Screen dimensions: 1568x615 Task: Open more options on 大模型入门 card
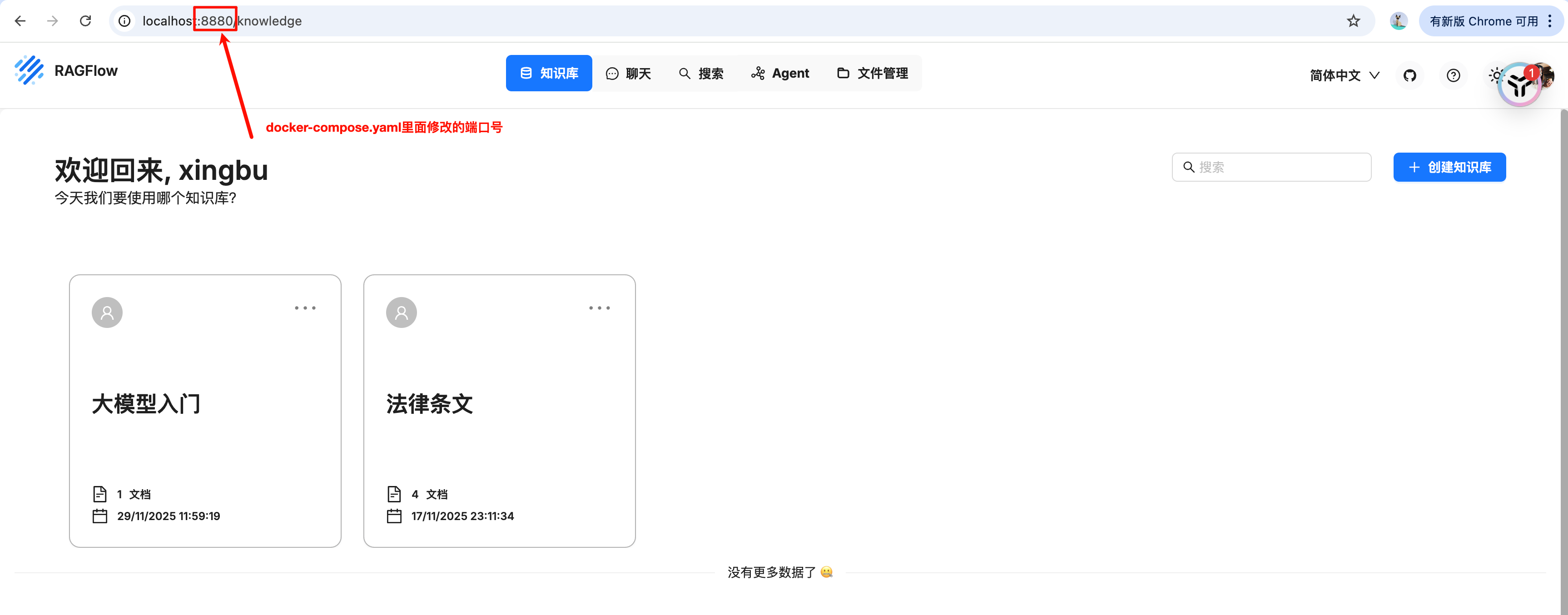[305, 308]
